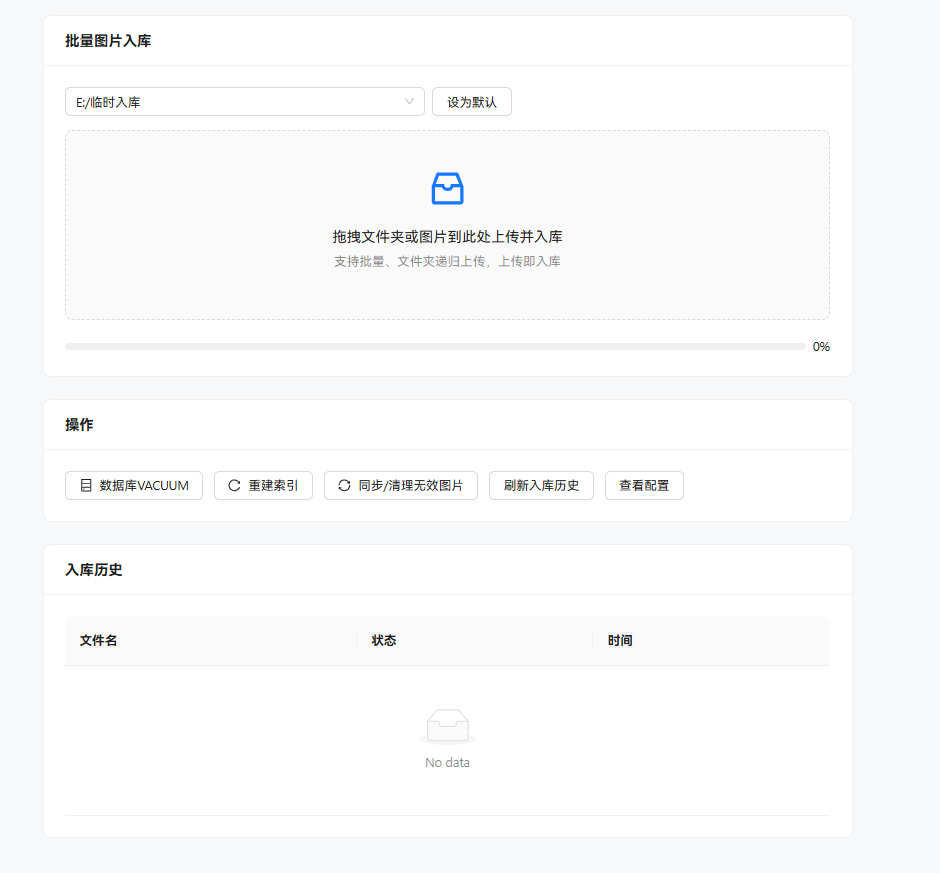Click the 查看配置 button

pyautogui.click(x=644, y=485)
